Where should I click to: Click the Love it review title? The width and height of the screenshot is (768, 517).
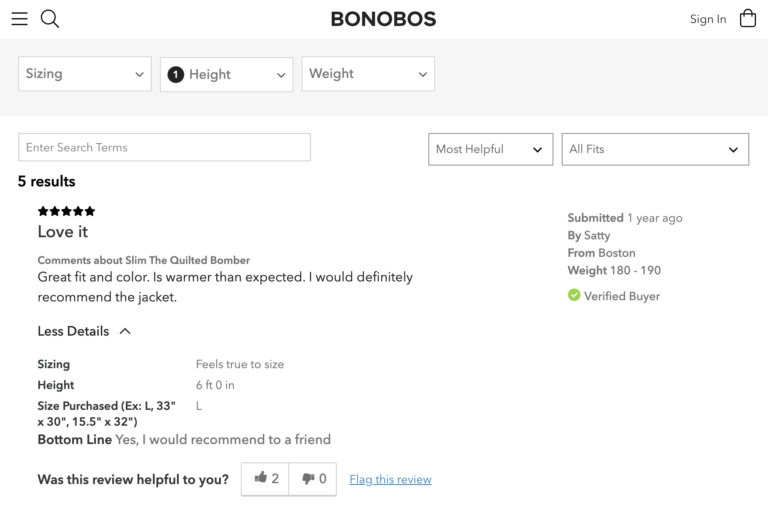[x=63, y=232]
